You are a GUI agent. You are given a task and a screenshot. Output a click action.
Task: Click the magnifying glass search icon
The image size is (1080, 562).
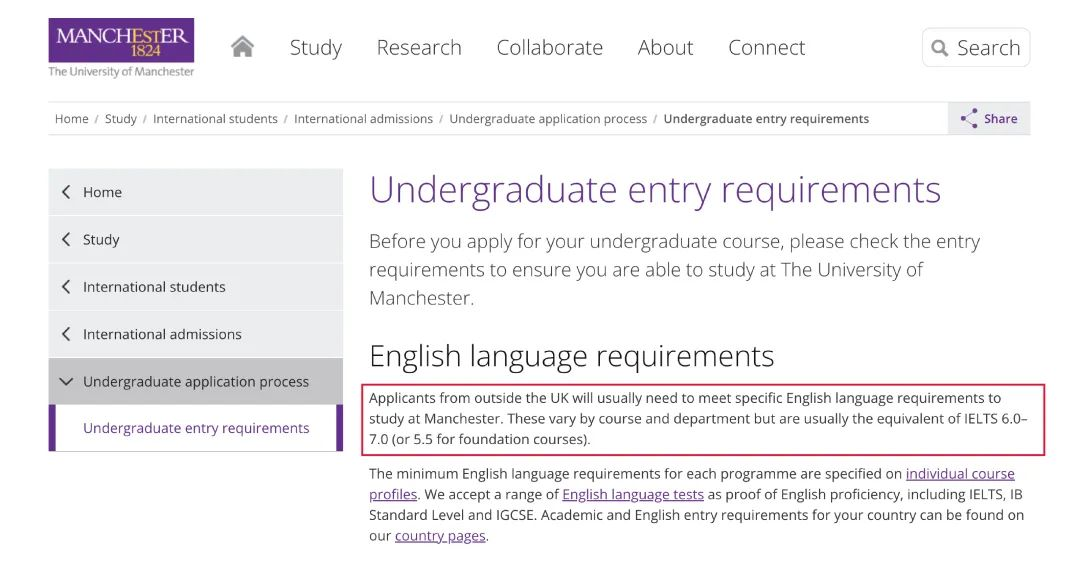[939, 48]
